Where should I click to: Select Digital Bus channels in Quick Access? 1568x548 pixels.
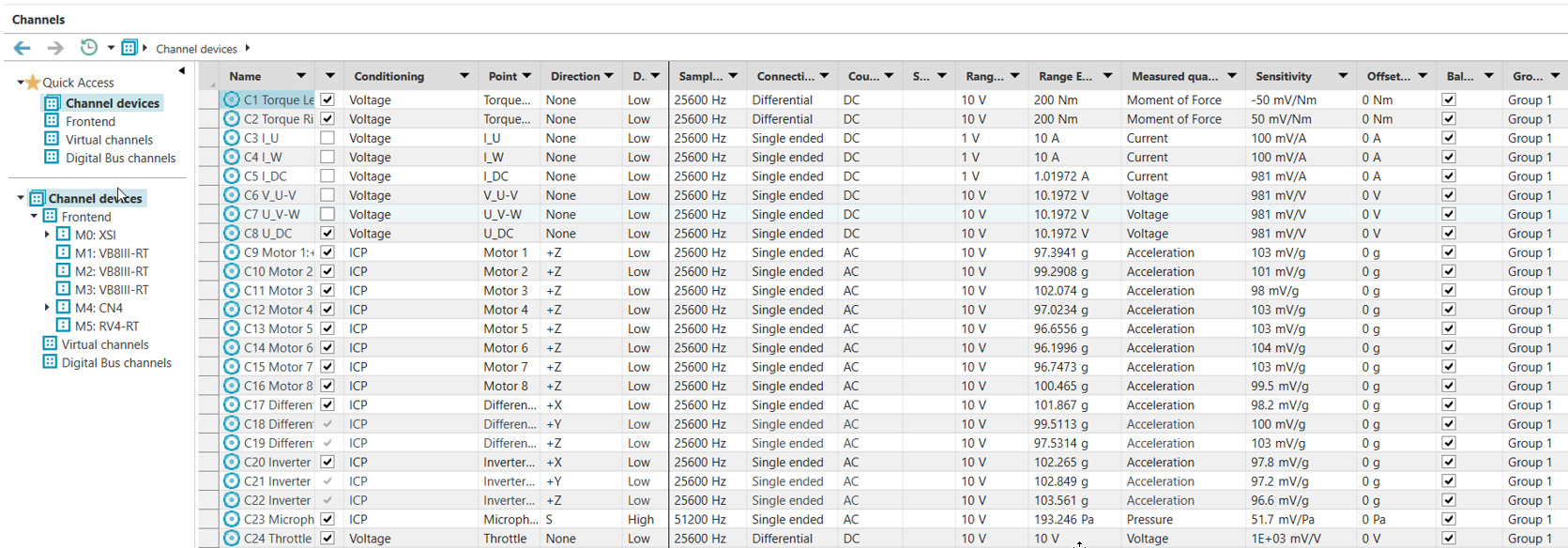click(x=120, y=158)
